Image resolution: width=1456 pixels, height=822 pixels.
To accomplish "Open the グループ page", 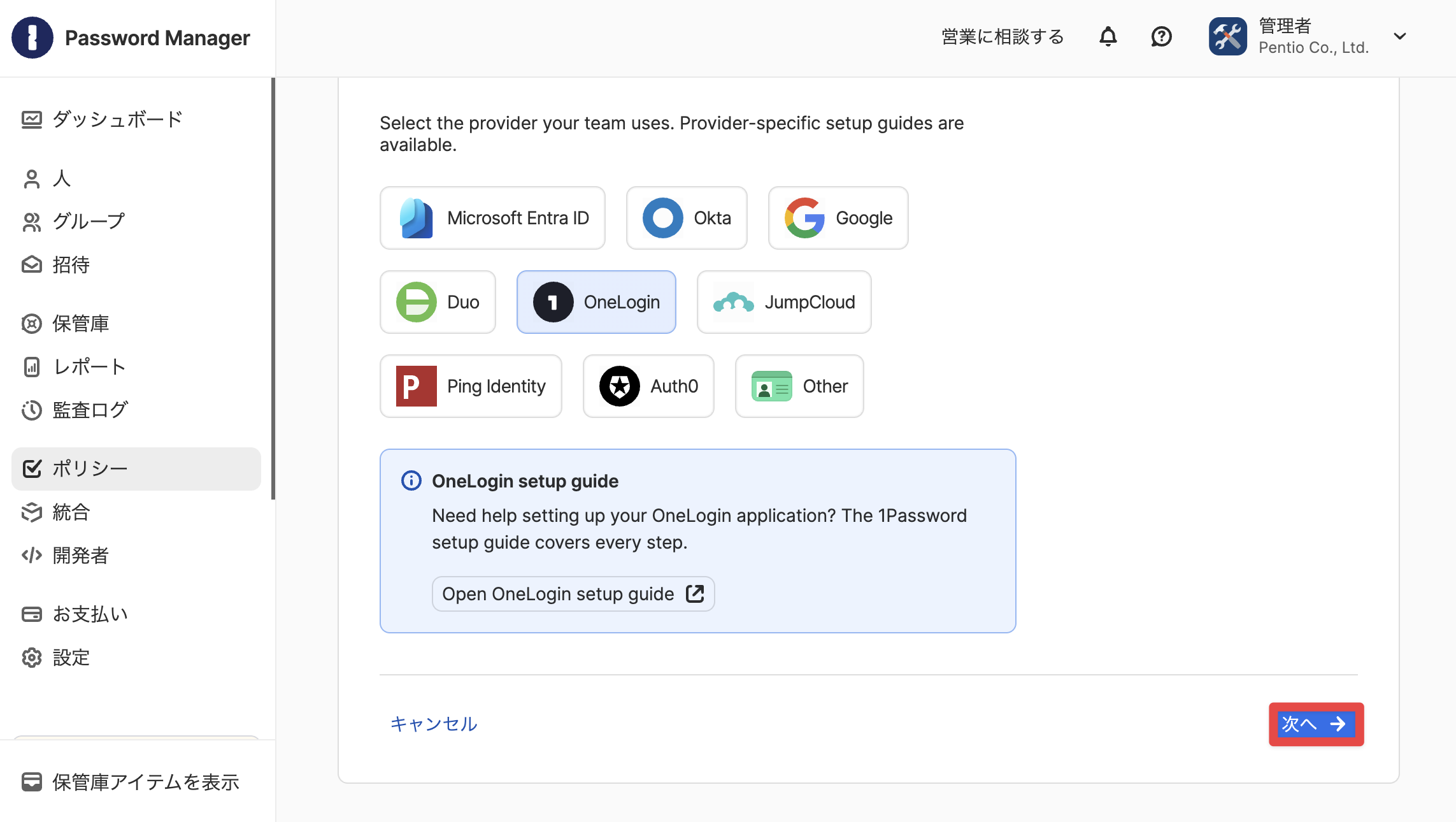I will point(136,222).
